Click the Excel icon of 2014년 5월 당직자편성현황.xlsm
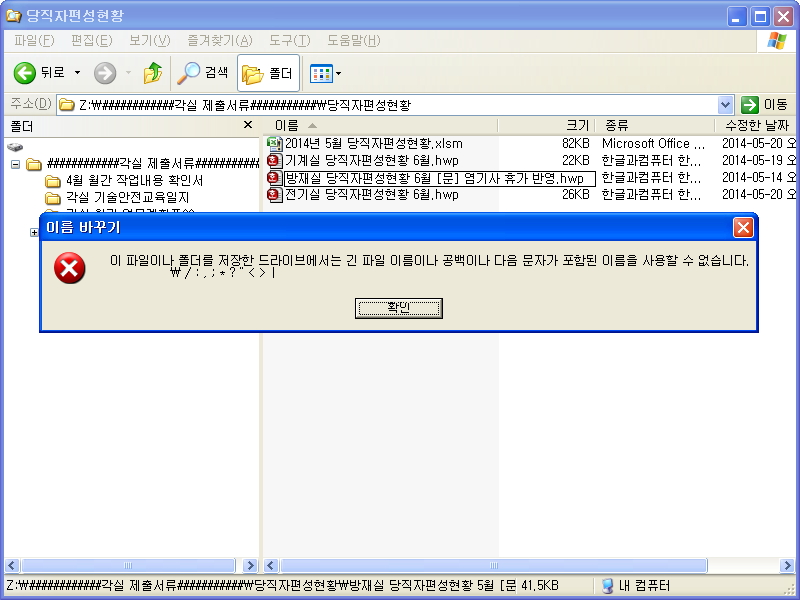Screen dimensions: 800x600 (274, 143)
